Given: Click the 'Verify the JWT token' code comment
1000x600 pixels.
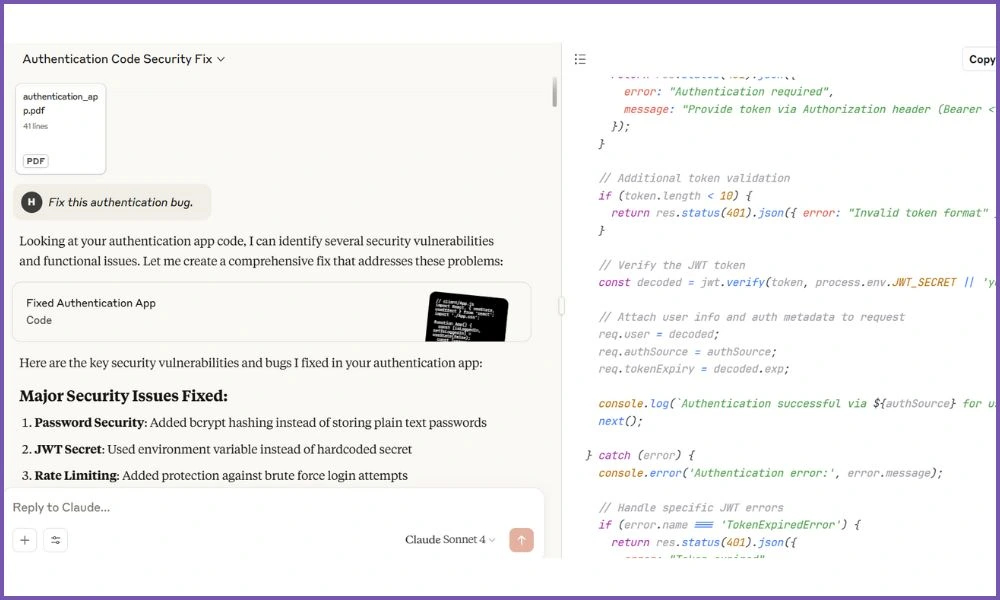Looking at the screenshot, I should click(672, 265).
